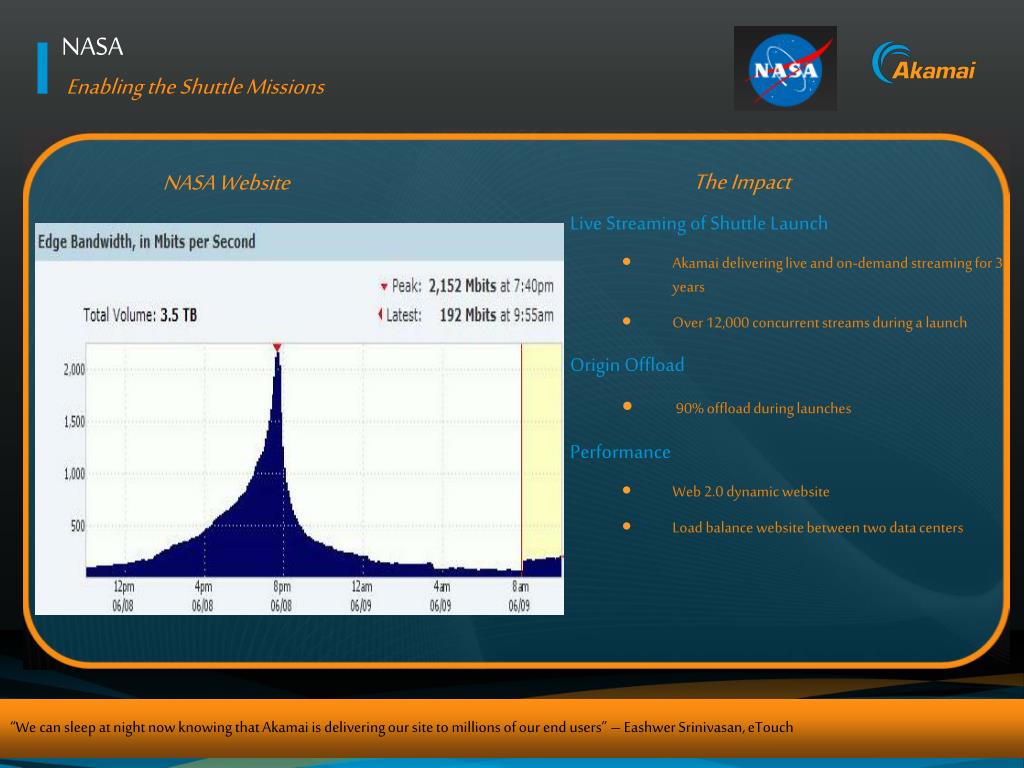Viewport: 1024px width, 768px height.
Task: Click the 'NASA Website' heading
Action: pos(227,182)
